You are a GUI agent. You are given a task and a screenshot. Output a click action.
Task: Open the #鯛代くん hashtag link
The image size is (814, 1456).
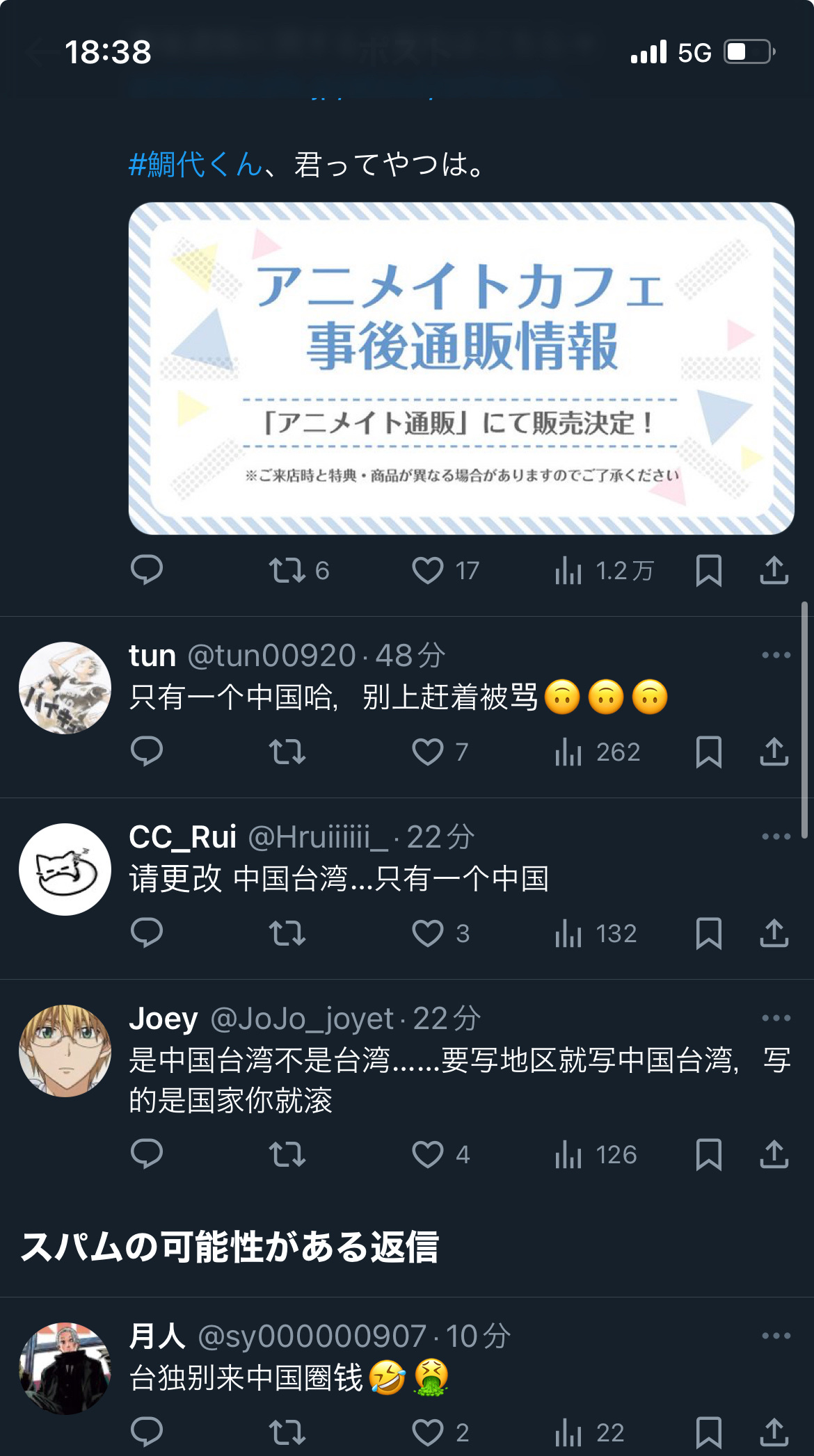pyautogui.click(x=195, y=165)
